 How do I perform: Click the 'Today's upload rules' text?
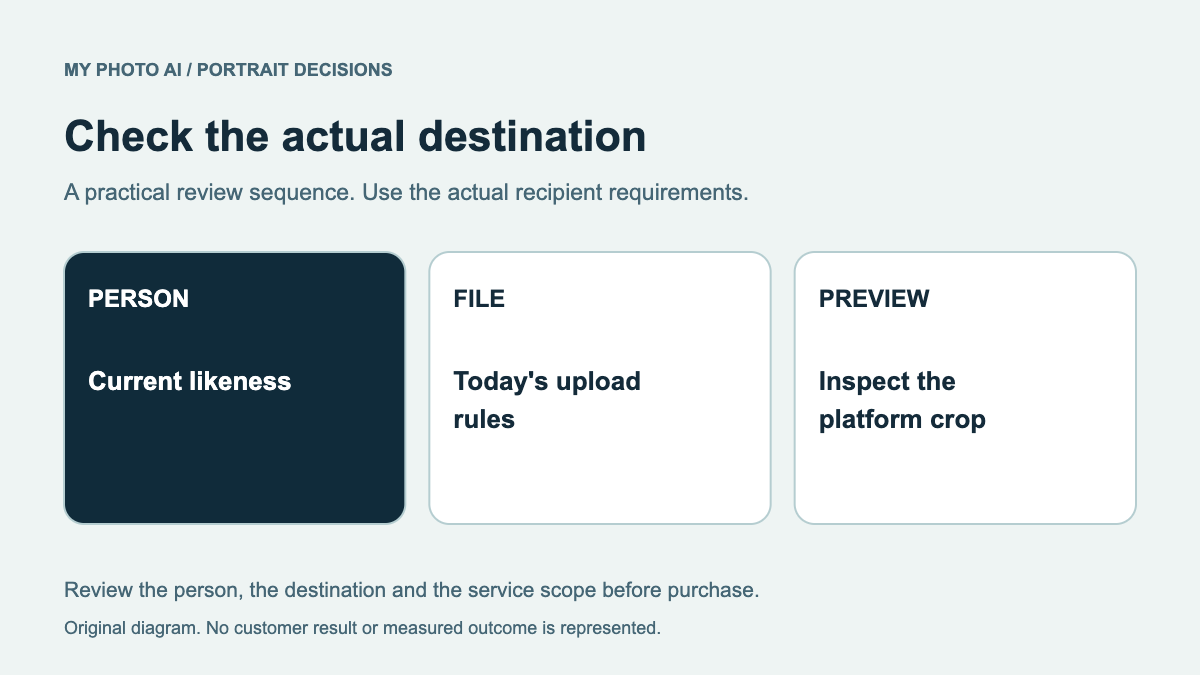tap(547, 400)
